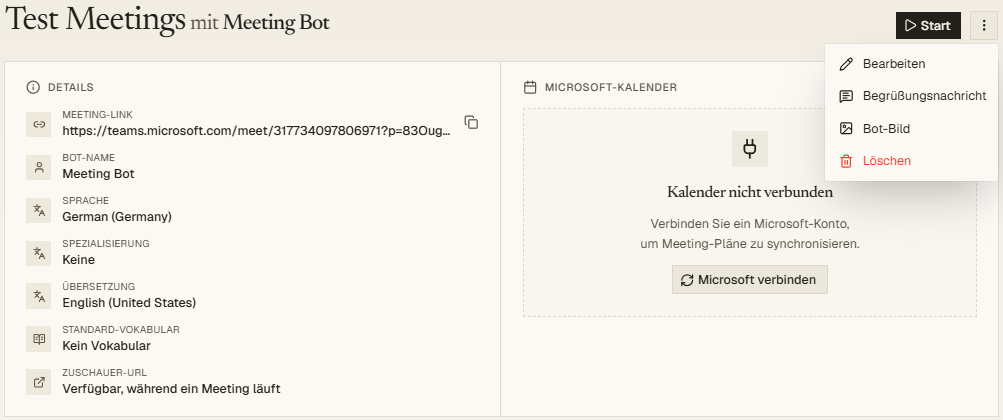Click the Teams meeting URL text
Viewport: 1003px width, 420px height.
click(x=257, y=131)
